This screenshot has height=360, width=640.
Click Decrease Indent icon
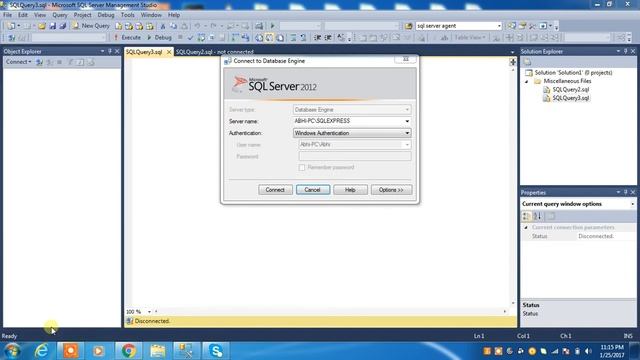(318, 38)
